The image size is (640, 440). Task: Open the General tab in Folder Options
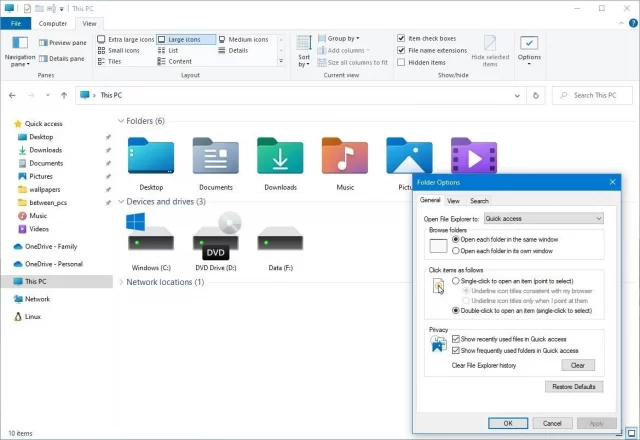tap(430, 200)
